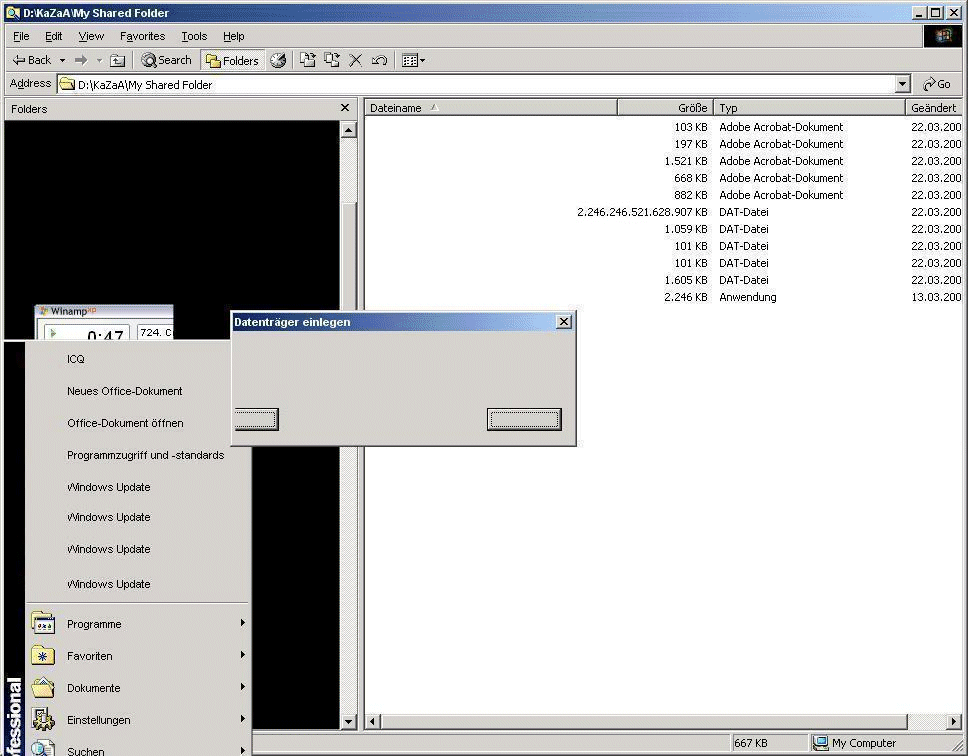Open the Tools menu
The width and height of the screenshot is (968, 756).
[x=194, y=36]
